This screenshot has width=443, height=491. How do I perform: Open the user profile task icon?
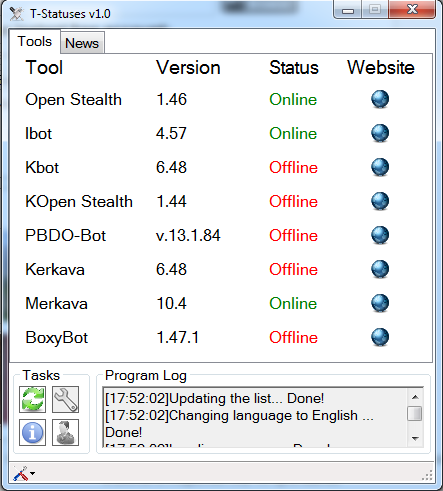click(65, 432)
